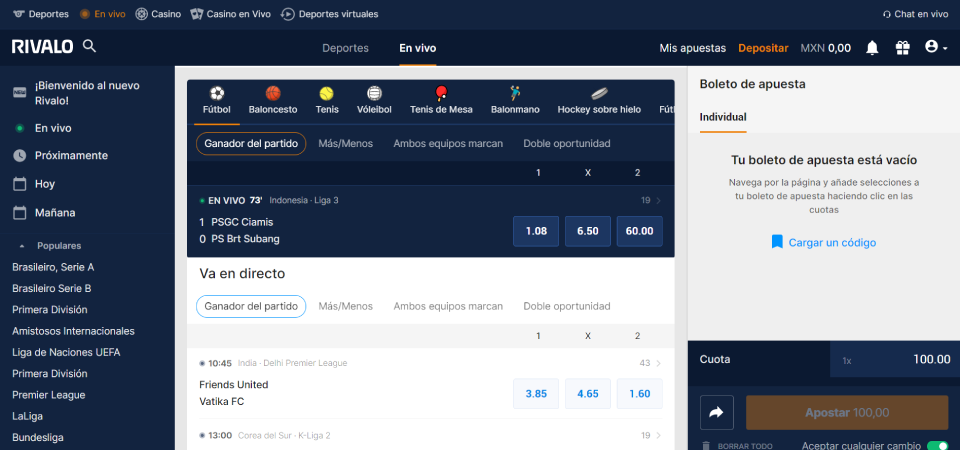This screenshot has height=450, width=960.
Task: Open En vivo in the top bar
Action: click(x=102, y=14)
